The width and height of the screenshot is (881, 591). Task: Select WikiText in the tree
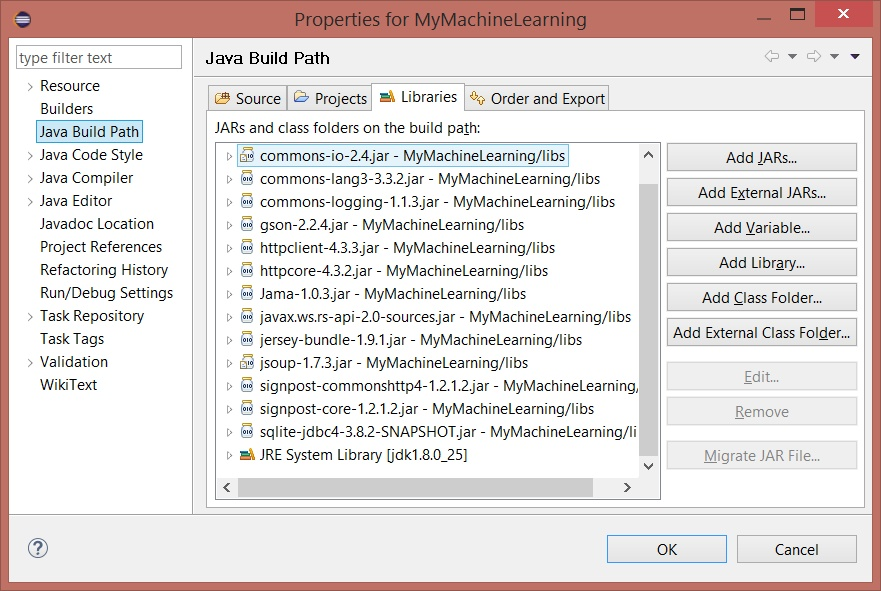pos(68,385)
